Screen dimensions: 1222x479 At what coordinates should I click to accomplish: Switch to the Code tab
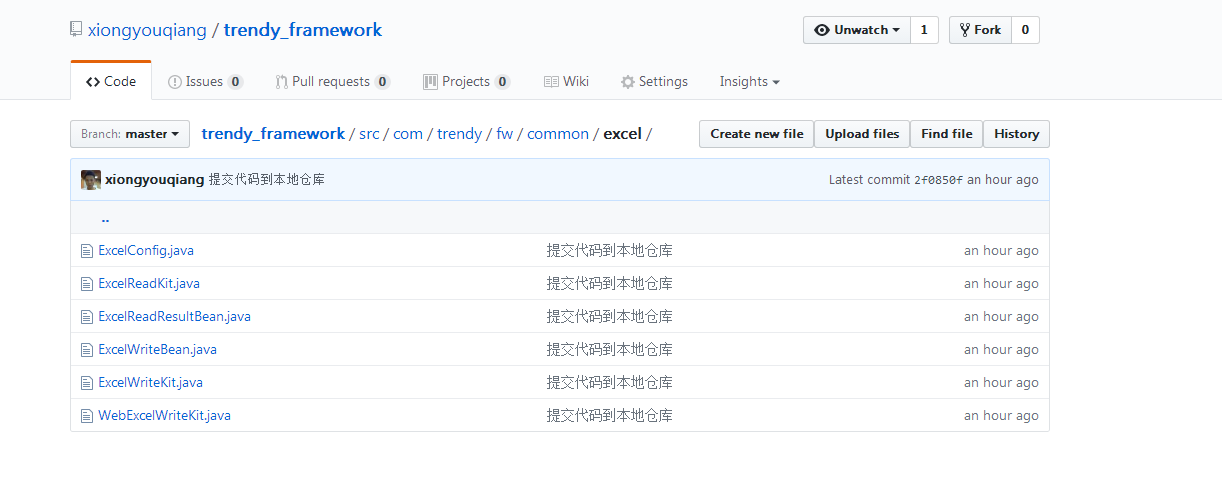[111, 82]
